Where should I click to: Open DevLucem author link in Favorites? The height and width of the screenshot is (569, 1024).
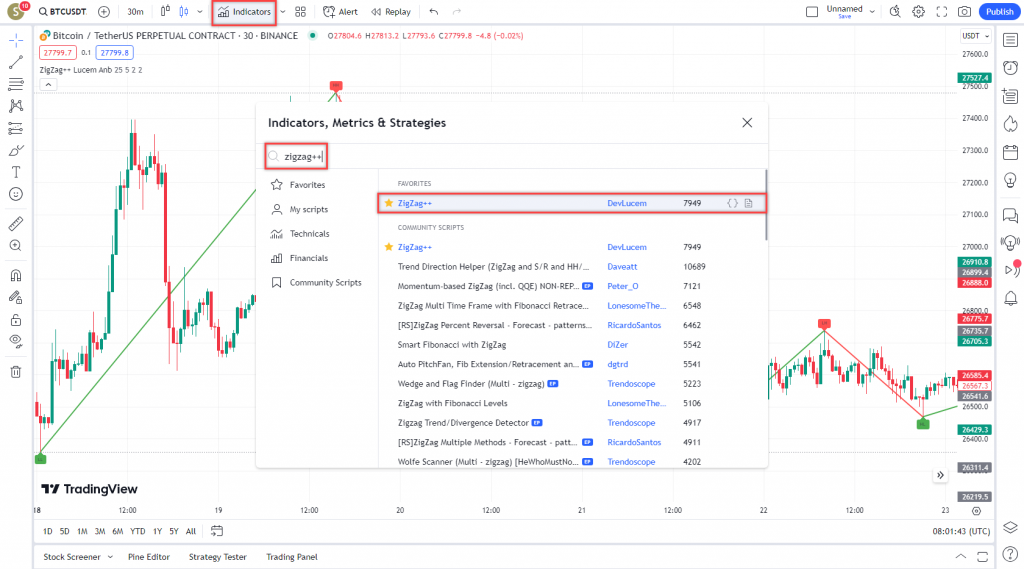(x=627, y=203)
